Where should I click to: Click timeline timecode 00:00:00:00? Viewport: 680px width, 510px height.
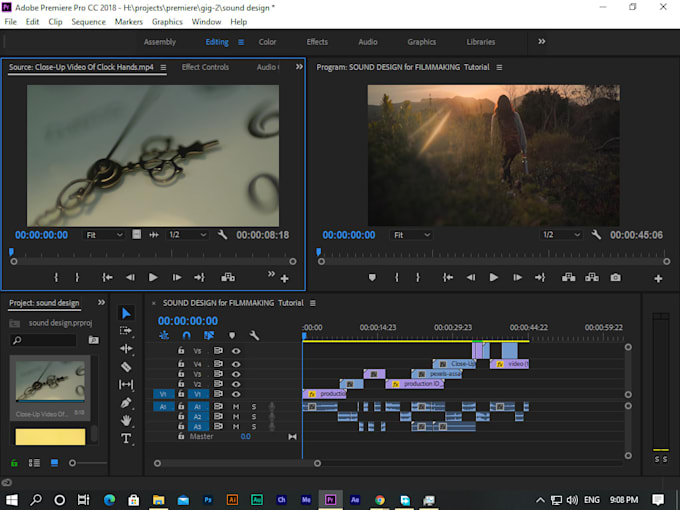click(x=188, y=321)
